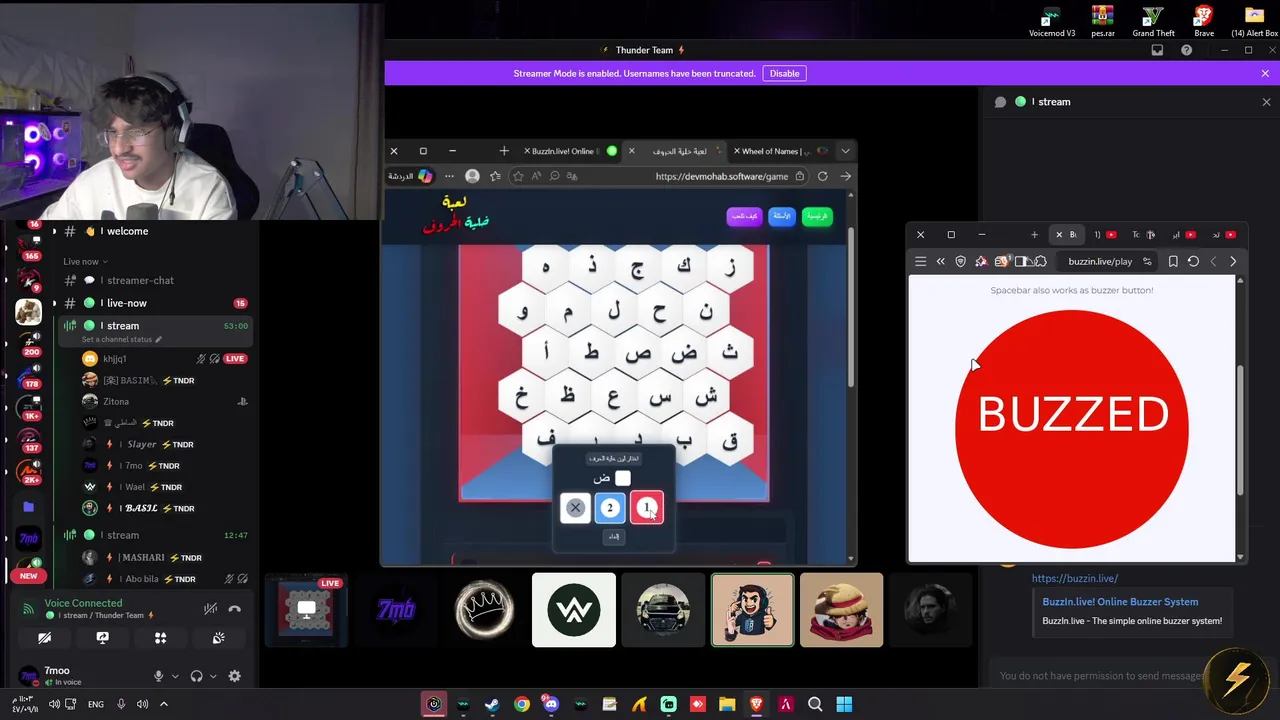Open the activities launcher in voice panel

(160, 638)
